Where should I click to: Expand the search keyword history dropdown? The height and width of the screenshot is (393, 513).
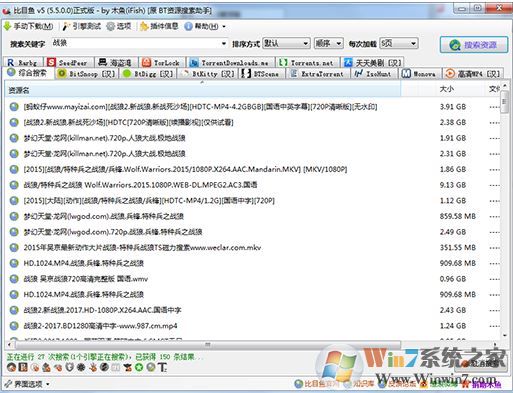click(x=224, y=44)
